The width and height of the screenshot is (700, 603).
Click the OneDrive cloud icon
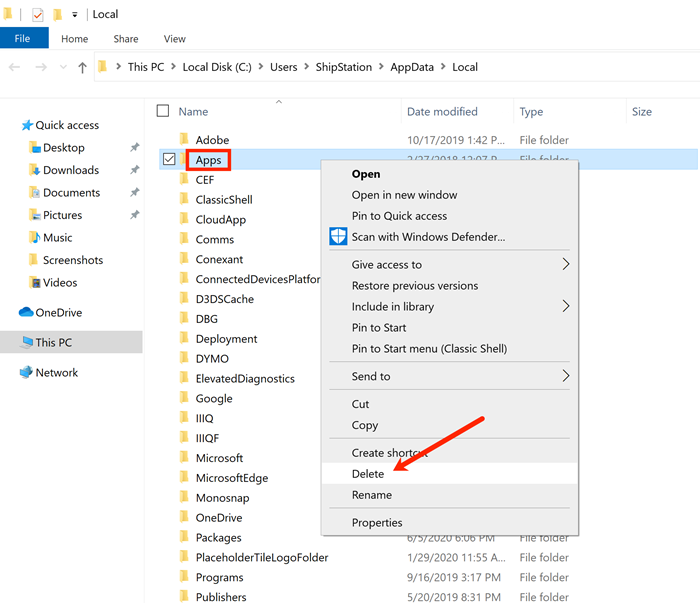[26, 312]
